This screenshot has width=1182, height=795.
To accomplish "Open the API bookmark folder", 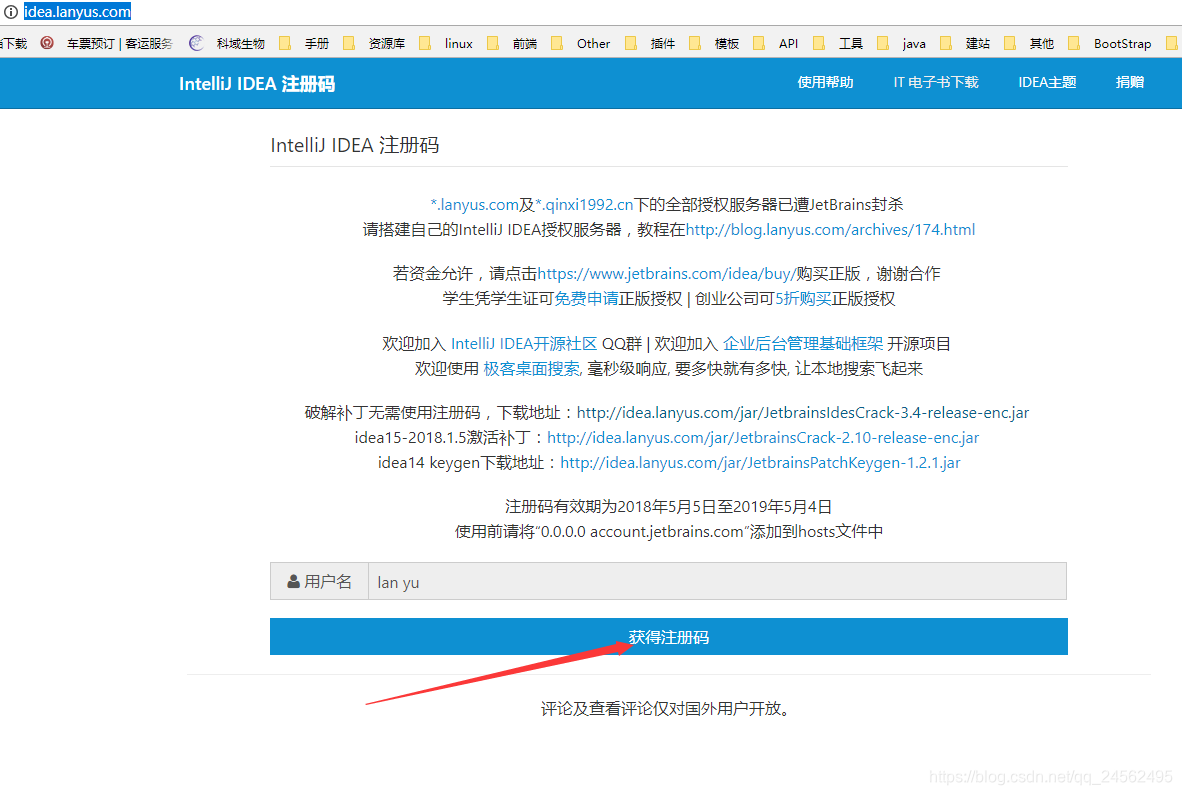I will tap(776, 44).
